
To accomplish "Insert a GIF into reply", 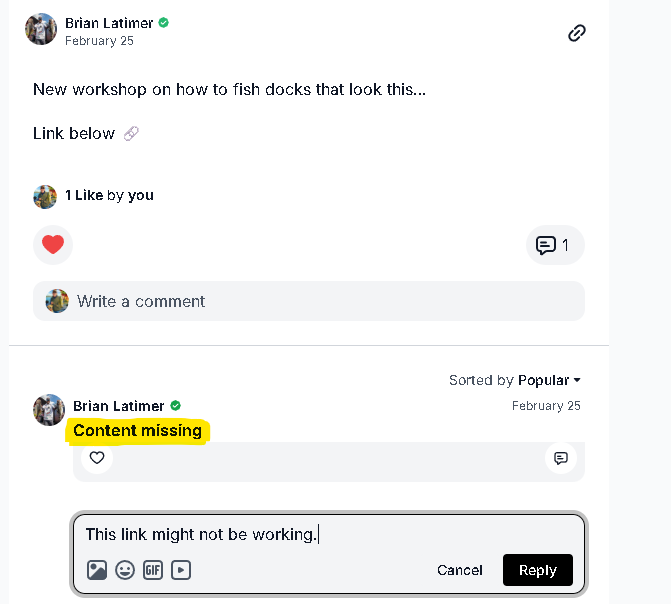I will click(153, 570).
